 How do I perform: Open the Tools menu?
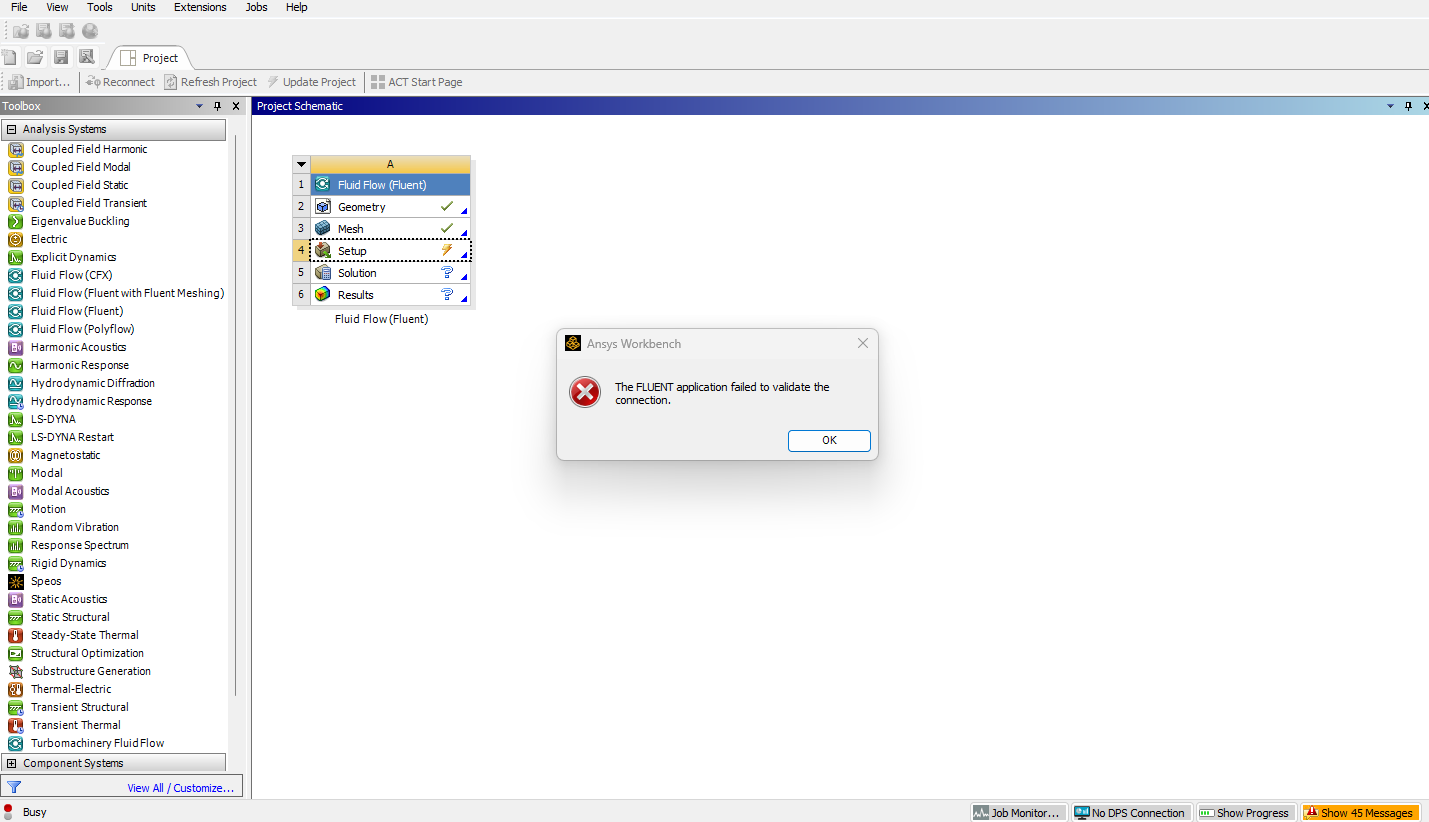[x=100, y=7]
